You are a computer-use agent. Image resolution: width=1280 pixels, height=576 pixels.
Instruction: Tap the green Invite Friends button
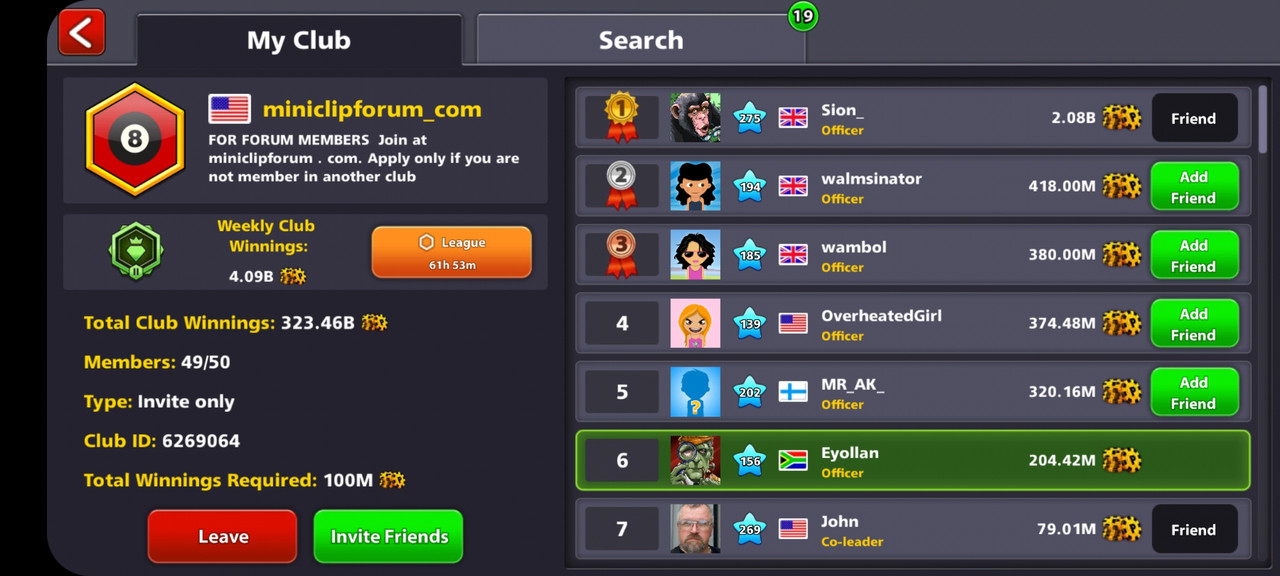coord(389,536)
